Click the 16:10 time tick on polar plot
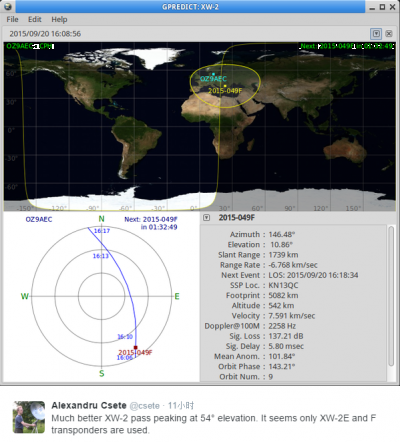Image resolution: width=400 pixels, height=442 pixels. click(x=125, y=337)
